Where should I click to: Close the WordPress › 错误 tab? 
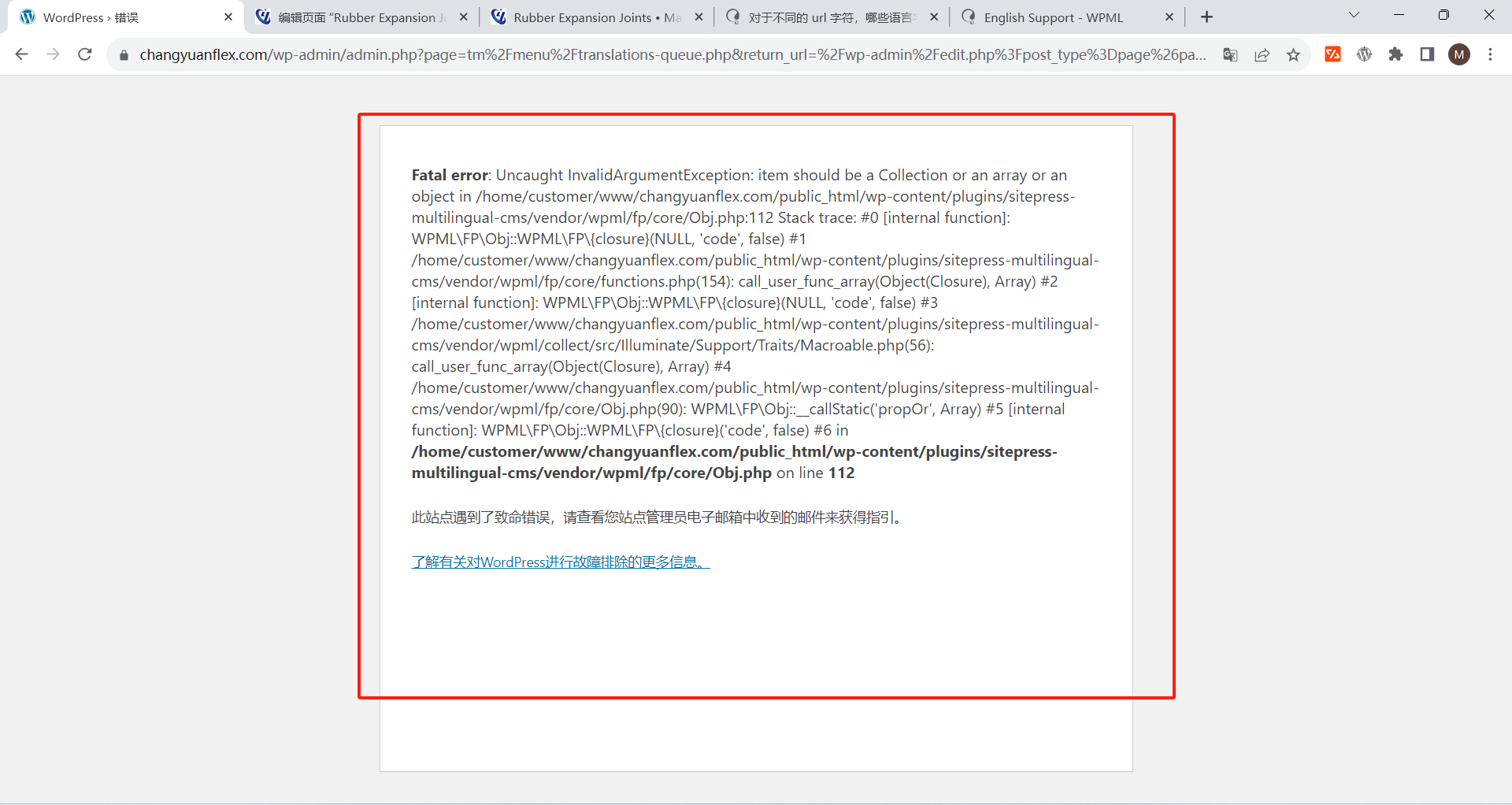click(x=228, y=17)
